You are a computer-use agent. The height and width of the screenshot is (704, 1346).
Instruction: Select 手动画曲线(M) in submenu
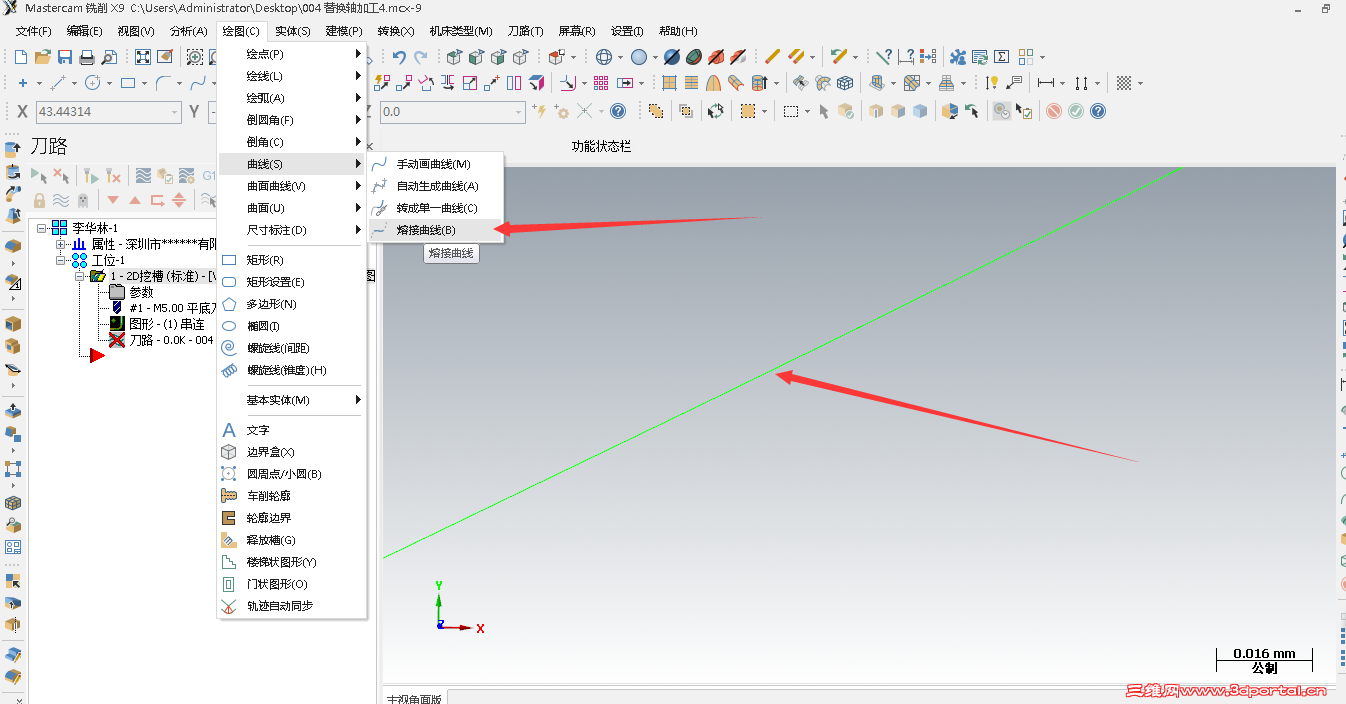pyautogui.click(x=436, y=164)
